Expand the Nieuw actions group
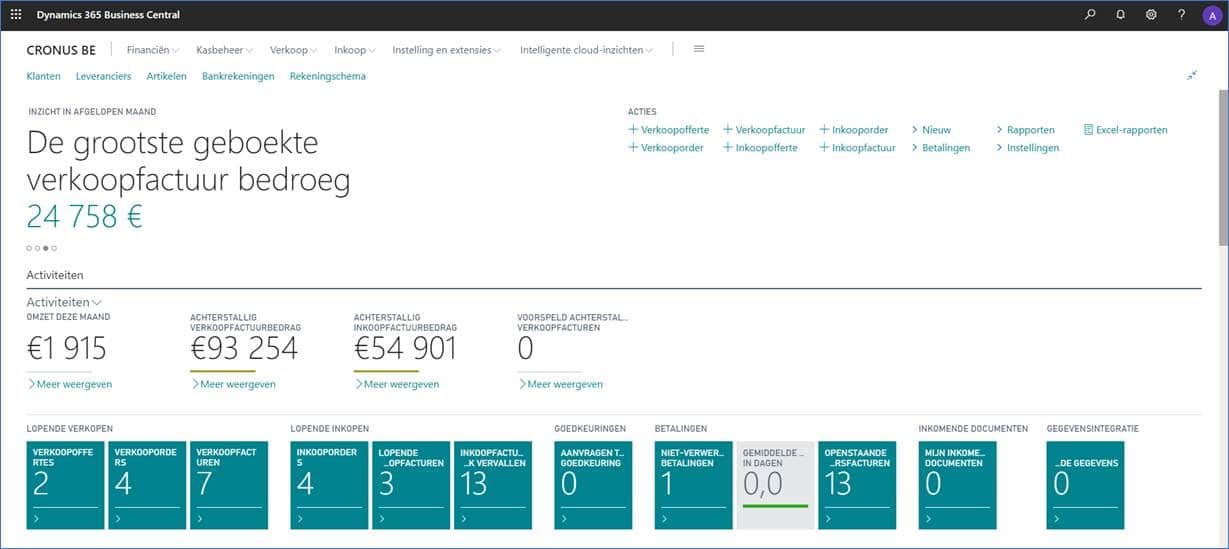This screenshot has width=1229, height=549. [x=931, y=130]
